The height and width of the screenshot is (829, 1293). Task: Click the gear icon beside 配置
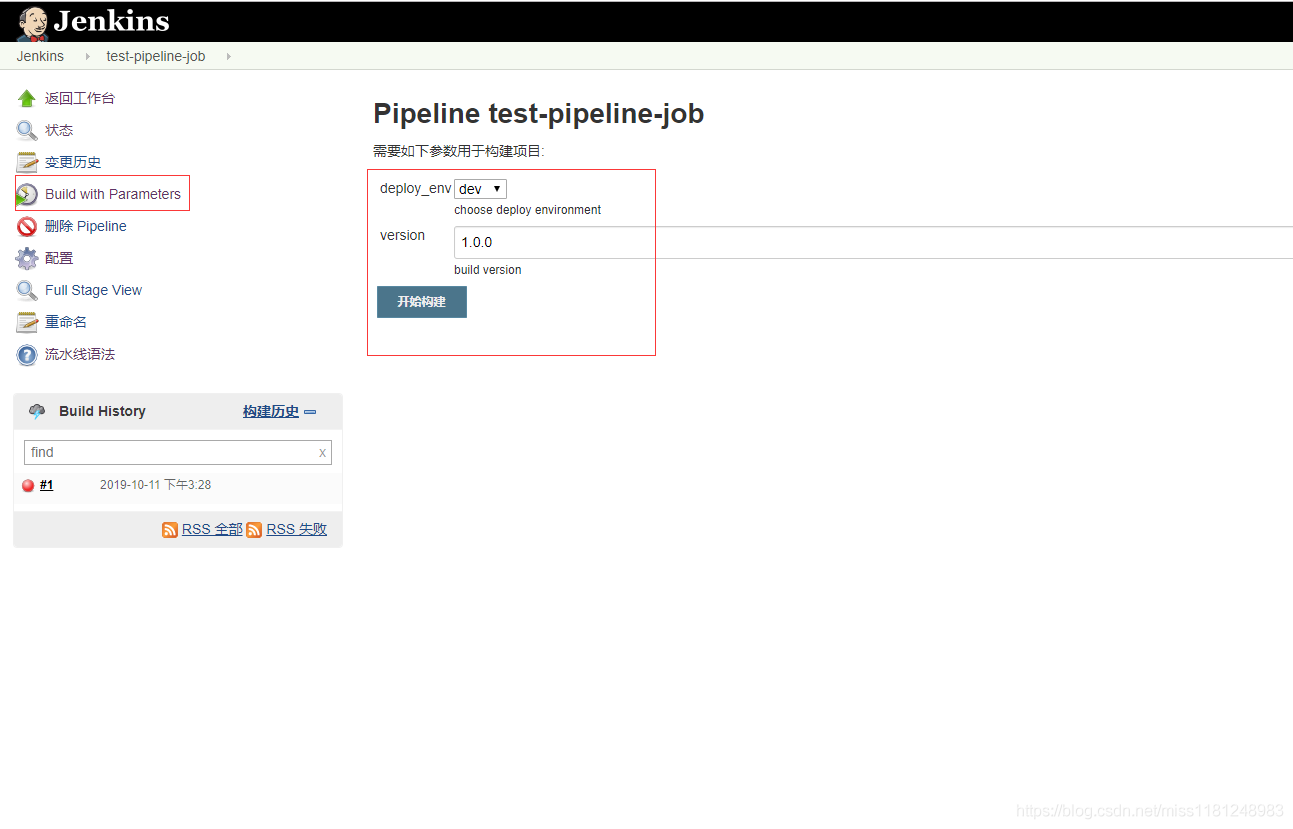point(27,258)
